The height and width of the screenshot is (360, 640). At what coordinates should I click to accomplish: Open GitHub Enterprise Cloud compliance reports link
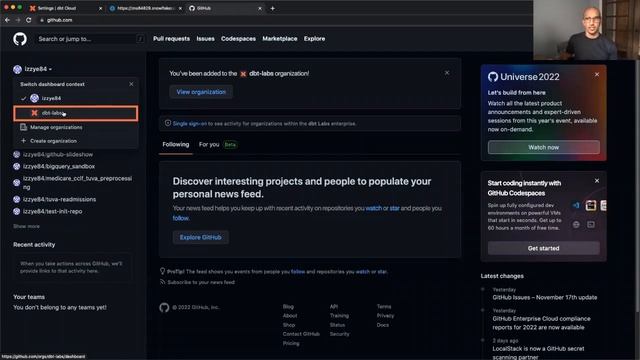pos(541,323)
